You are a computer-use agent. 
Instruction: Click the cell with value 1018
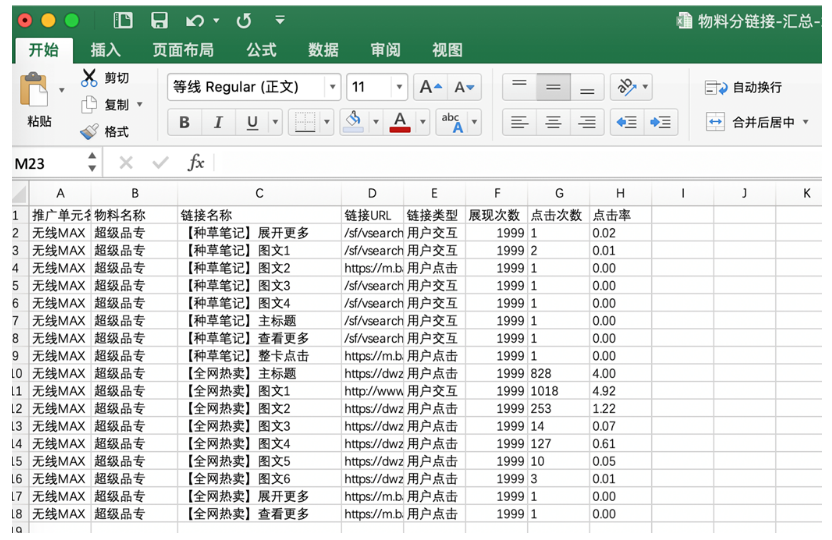coord(559,391)
